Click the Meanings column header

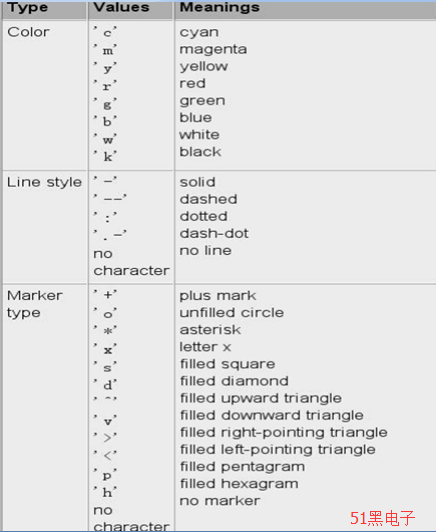tap(220, 7)
